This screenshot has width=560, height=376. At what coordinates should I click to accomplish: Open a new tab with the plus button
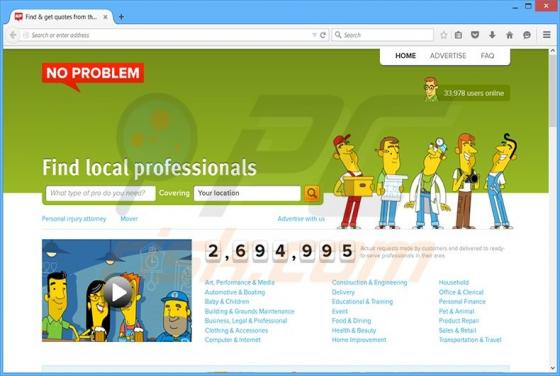[x=121, y=17]
